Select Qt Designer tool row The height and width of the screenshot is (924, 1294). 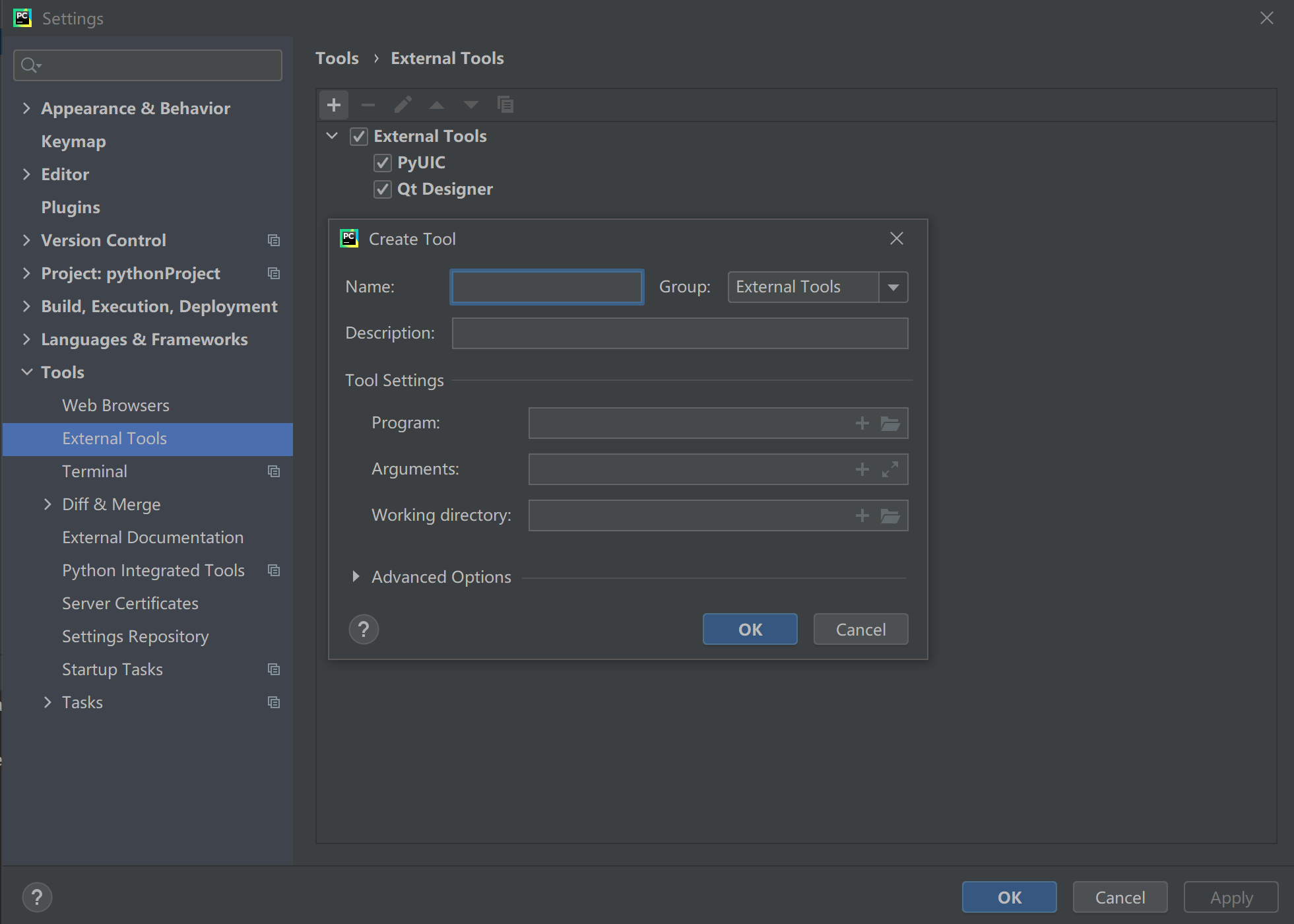coord(445,189)
